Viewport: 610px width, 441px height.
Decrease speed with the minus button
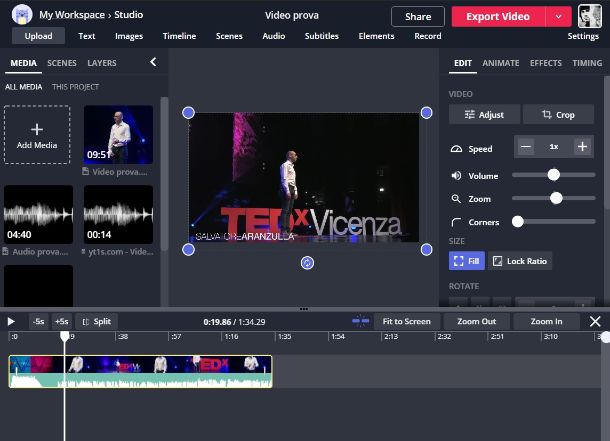click(526, 147)
